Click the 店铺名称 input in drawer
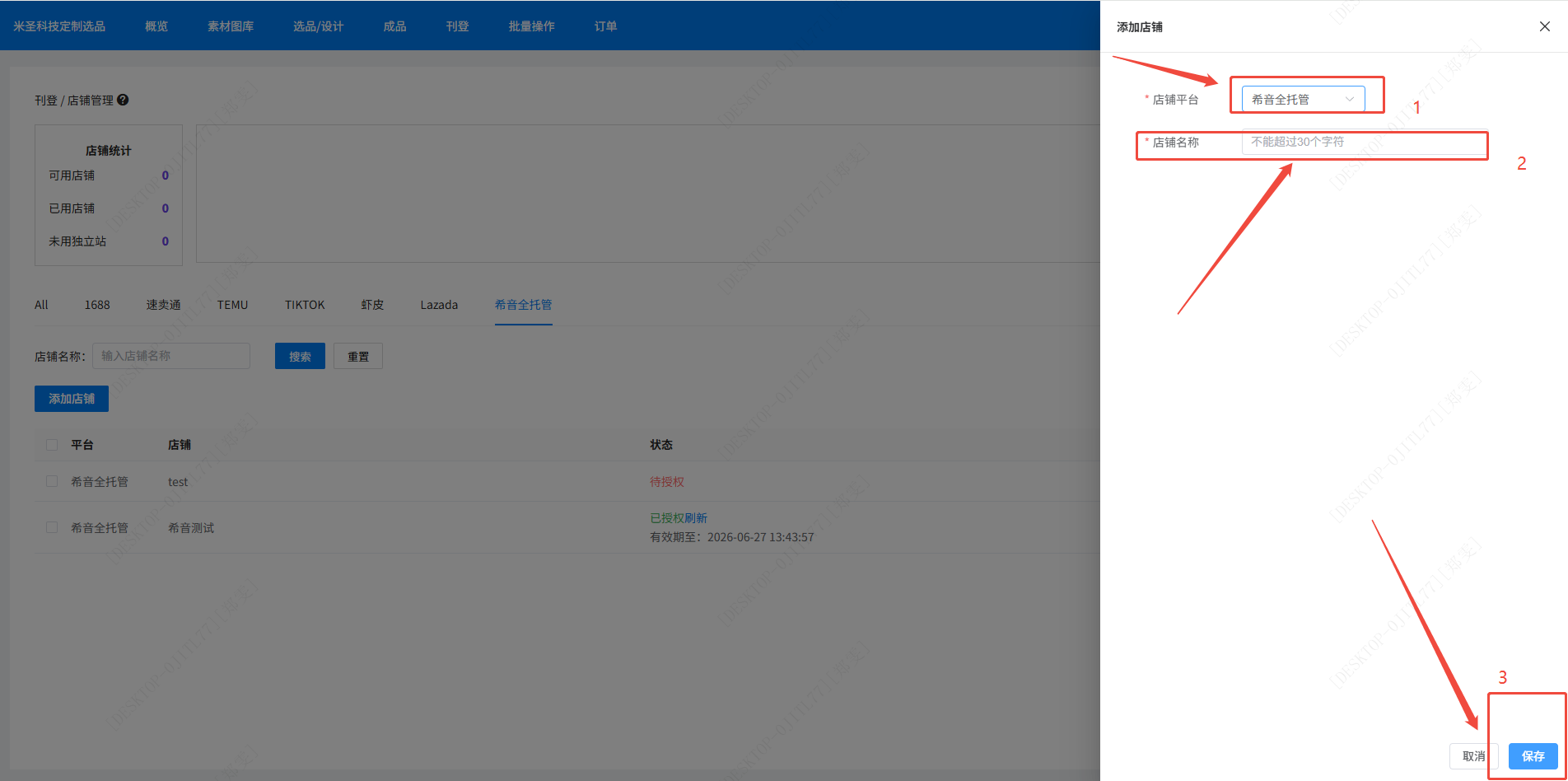This screenshot has width=1568, height=781. [1363, 142]
